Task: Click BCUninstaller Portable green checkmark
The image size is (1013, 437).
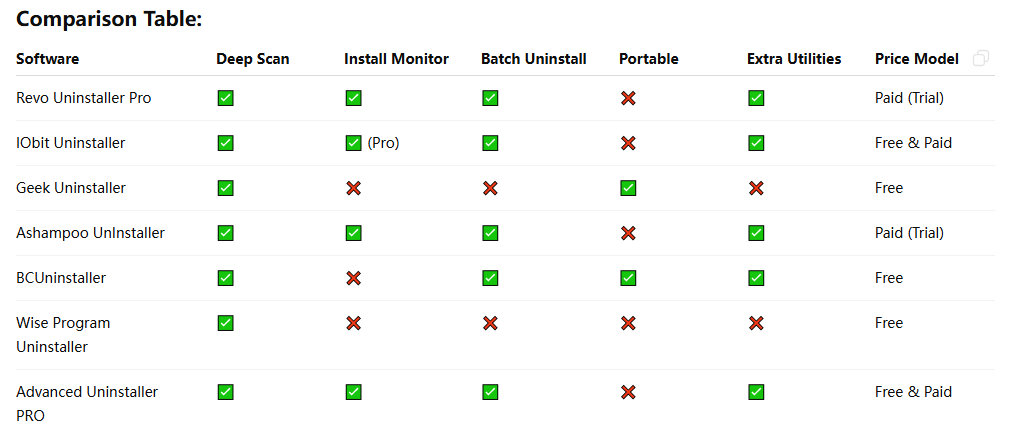Action: tap(628, 278)
